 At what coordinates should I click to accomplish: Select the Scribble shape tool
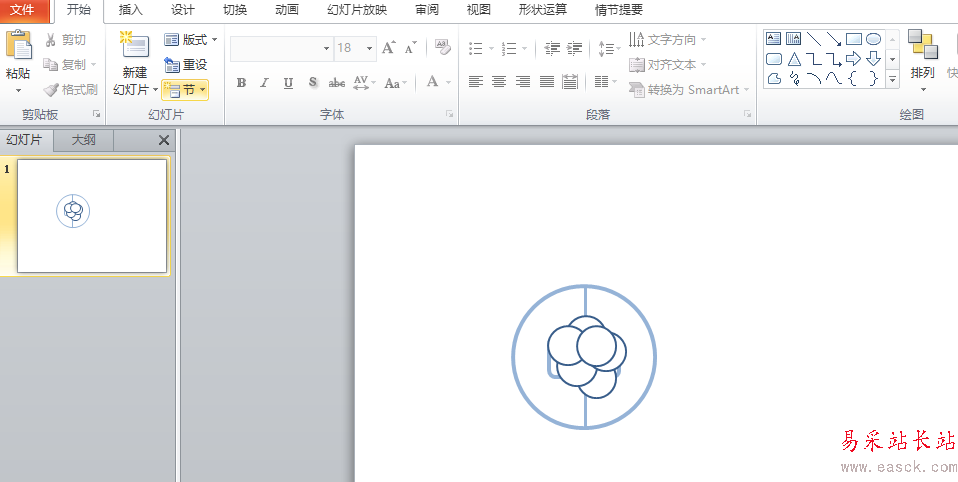(794, 78)
